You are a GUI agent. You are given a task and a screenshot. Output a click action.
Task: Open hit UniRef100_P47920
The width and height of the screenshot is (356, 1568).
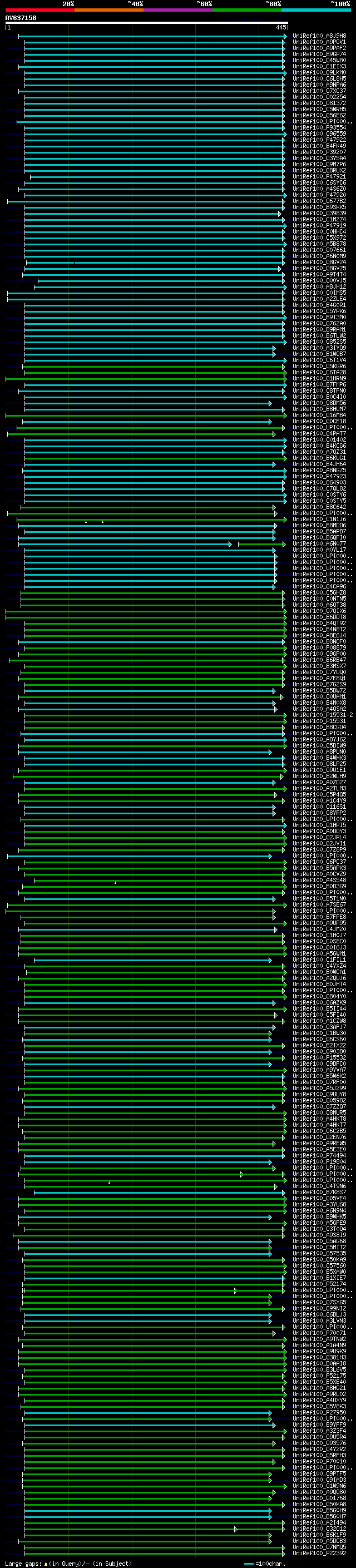tap(319, 195)
